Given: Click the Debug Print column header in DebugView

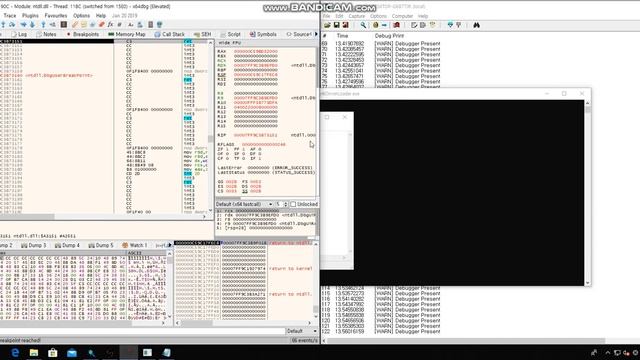Looking at the screenshot, I should click(x=389, y=36).
